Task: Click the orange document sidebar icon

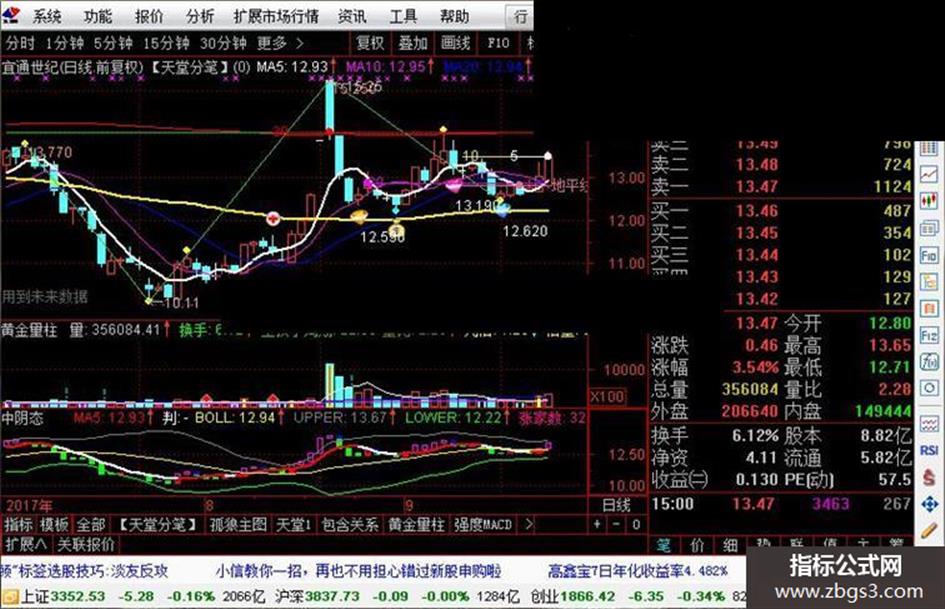Action: [929, 309]
